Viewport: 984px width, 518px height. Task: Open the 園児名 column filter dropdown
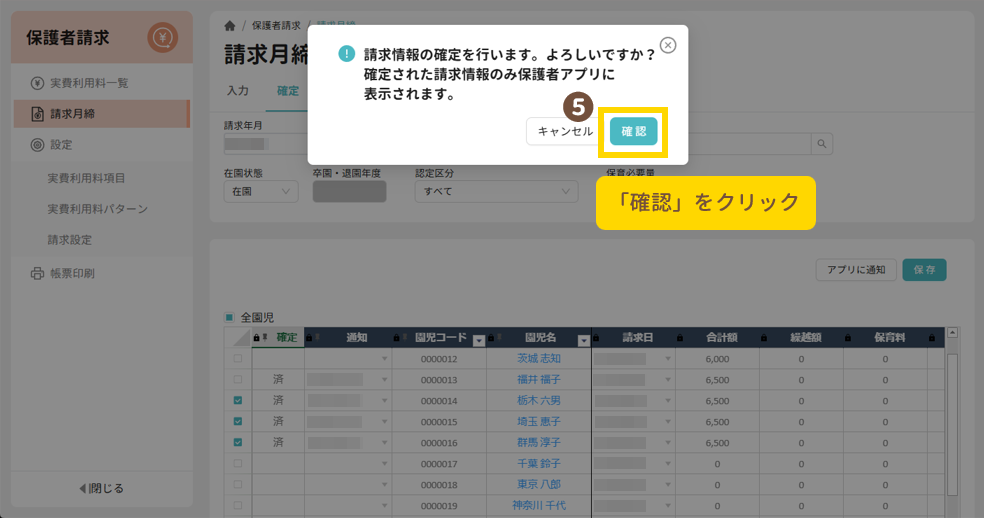(581, 339)
